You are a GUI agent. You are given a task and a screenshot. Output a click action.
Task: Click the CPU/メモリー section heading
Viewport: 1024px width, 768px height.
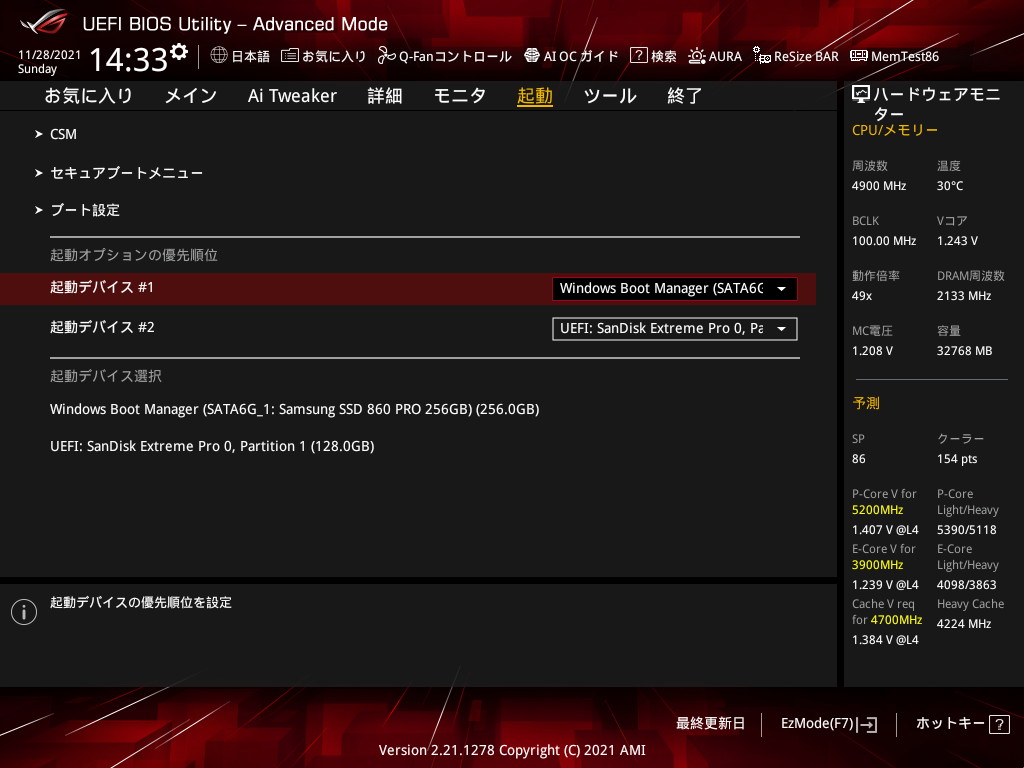895,131
